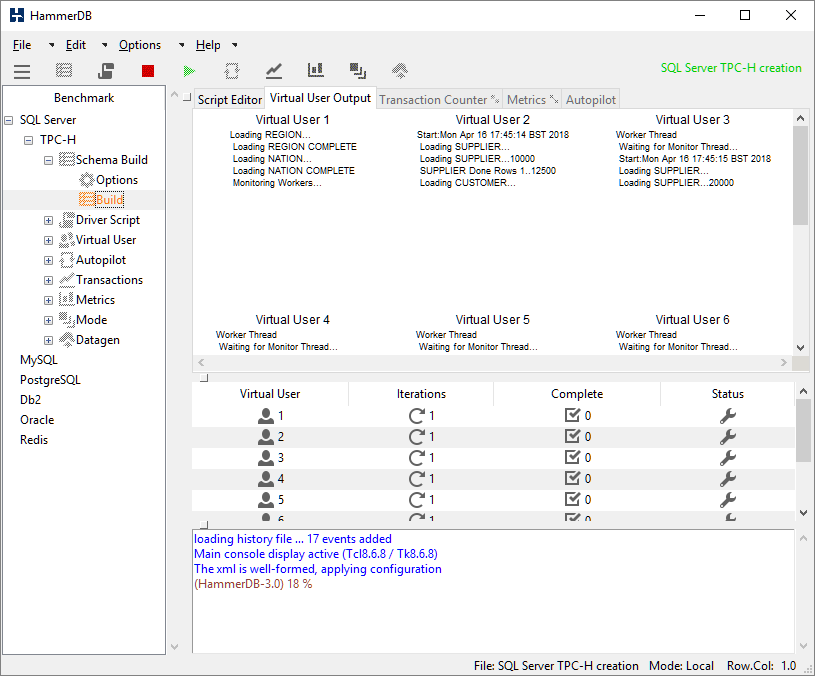The image size is (815, 676).
Task: Run virtual users with the green play icon
Action: point(189,71)
